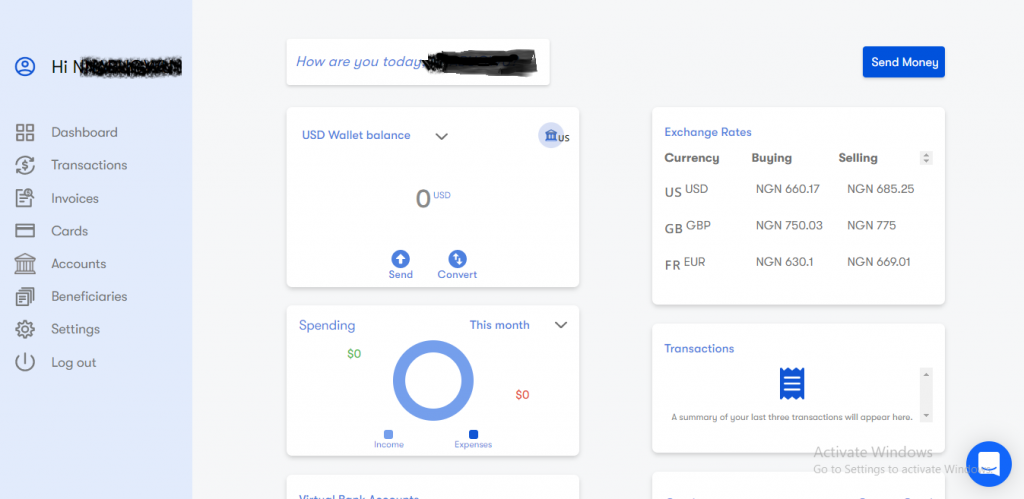Click the last three transactions summary text

[792, 417]
